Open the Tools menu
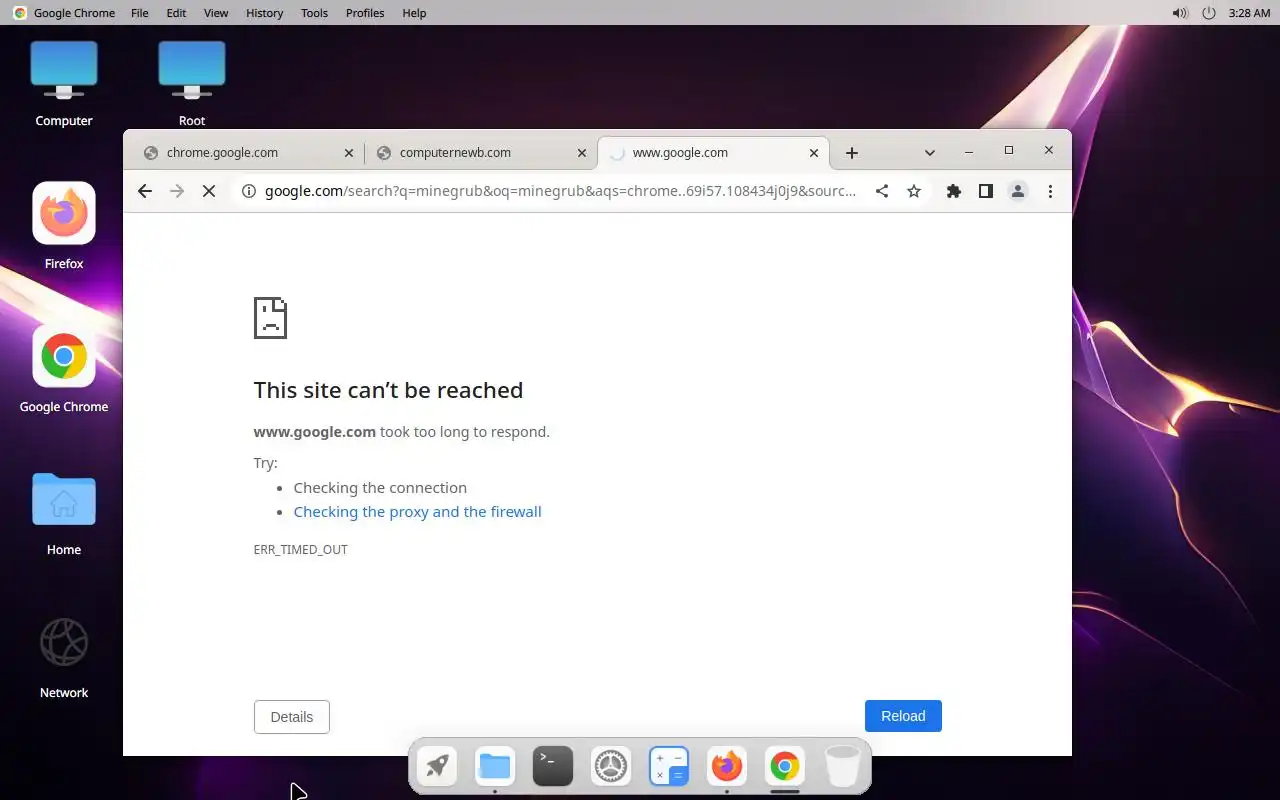The height and width of the screenshot is (800, 1280). pyautogui.click(x=314, y=13)
